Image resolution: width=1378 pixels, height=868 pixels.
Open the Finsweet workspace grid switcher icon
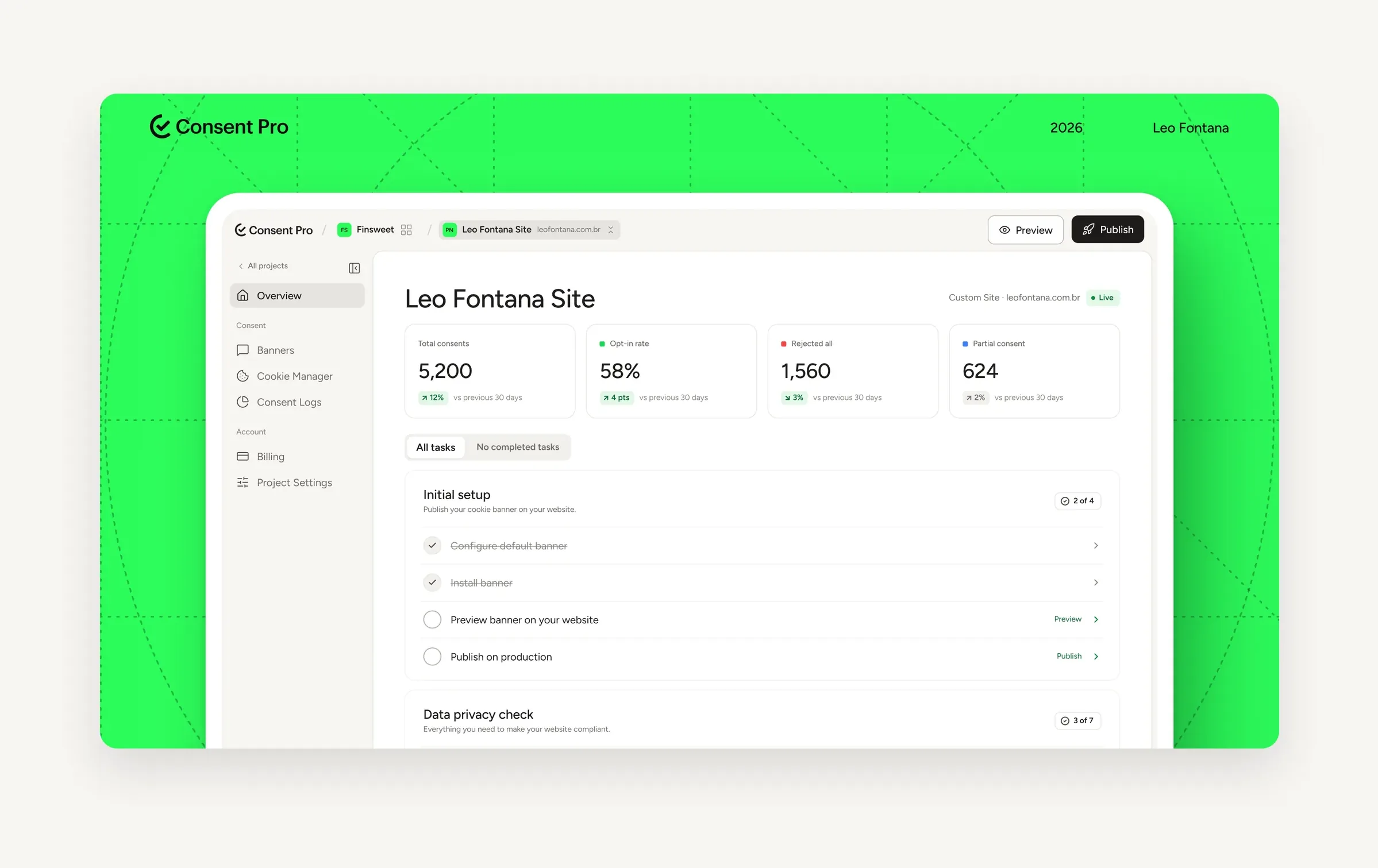(x=406, y=230)
